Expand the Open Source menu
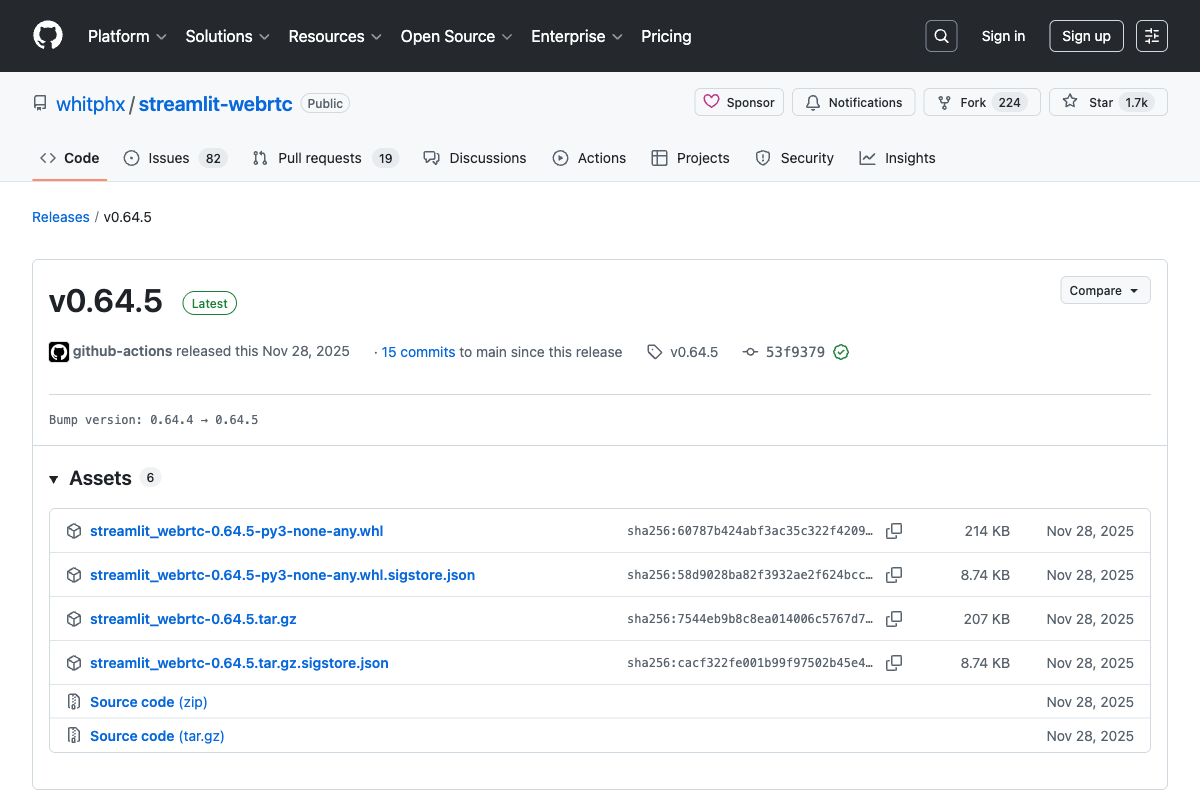Image resolution: width=1200 pixels, height=792 pixels. tap(456, 36)
